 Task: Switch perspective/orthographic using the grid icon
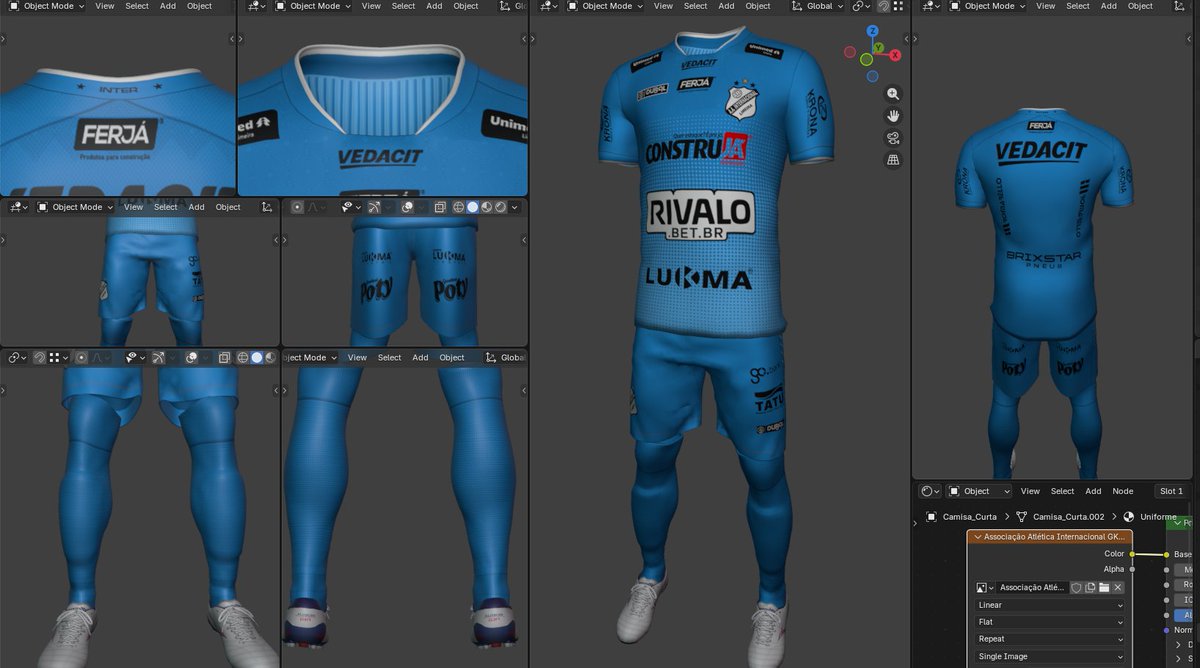(893, 160)
